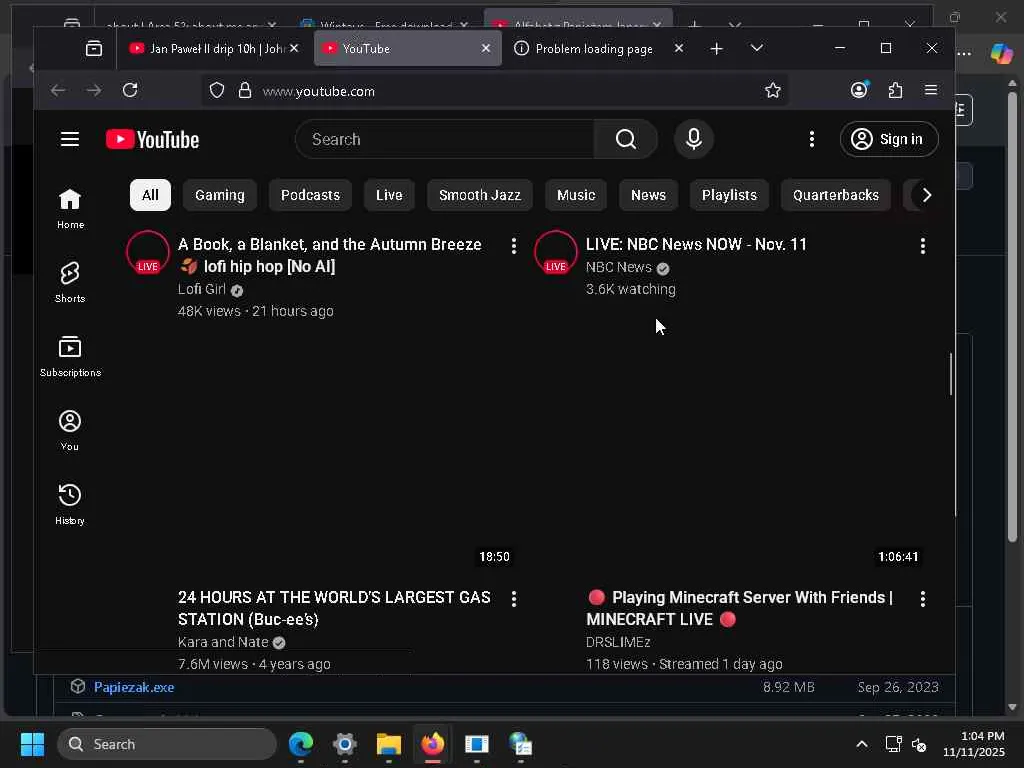The width and height of the screenshot is (1024, 768).
Task: Focus the YouTube search field
Action: tap(445, 139)
